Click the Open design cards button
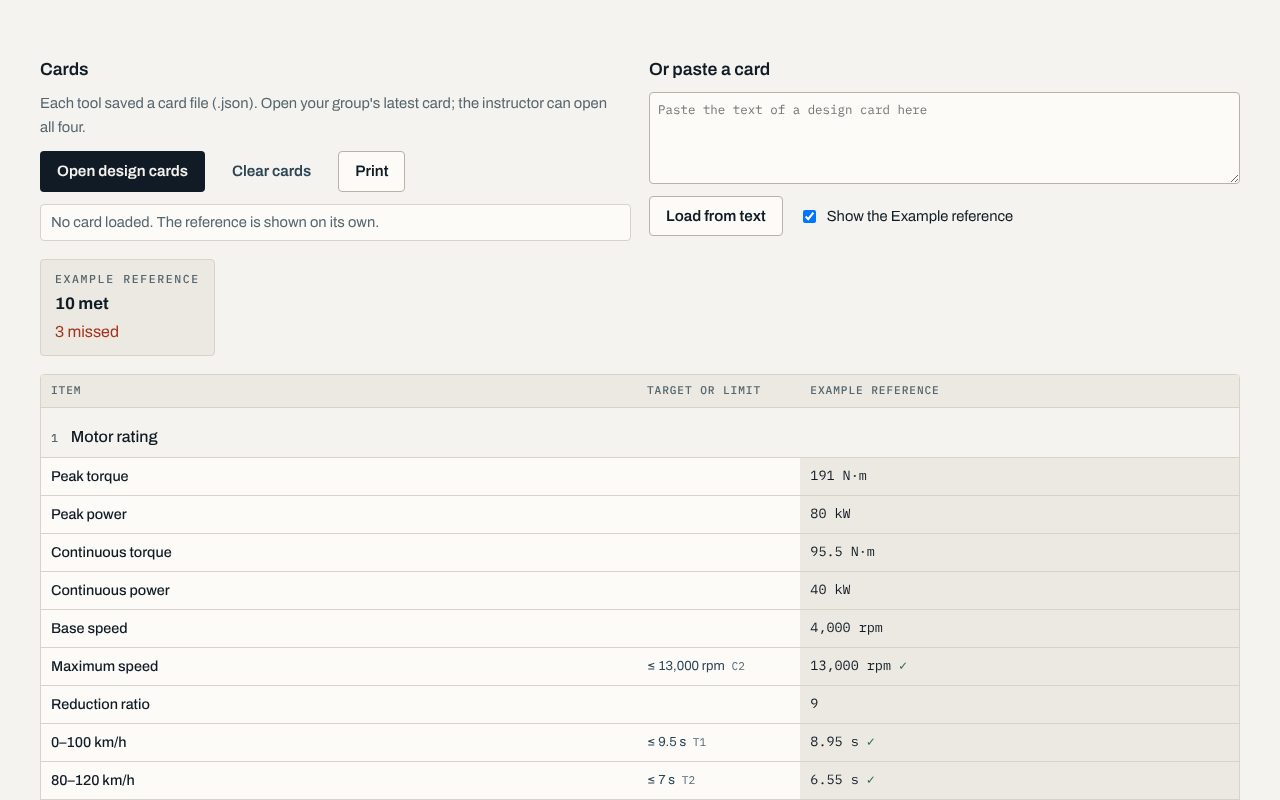This screenshot has width=1280, height=800. [x=122, y=171]
